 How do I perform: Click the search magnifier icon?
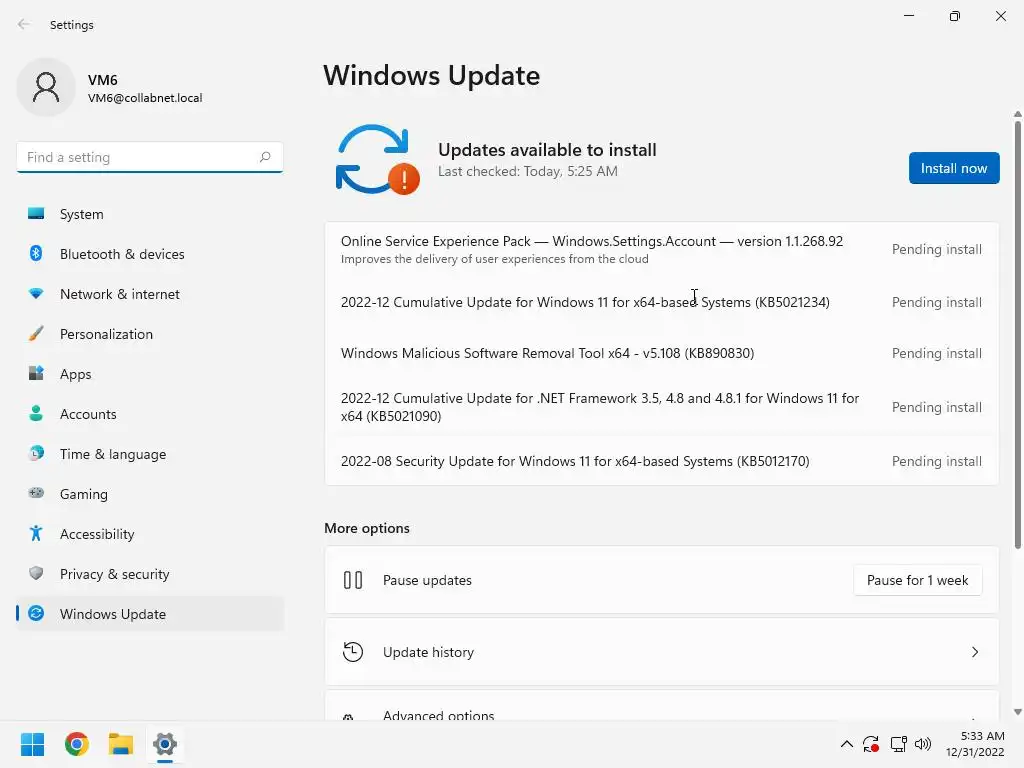click(x=264, y=157)
